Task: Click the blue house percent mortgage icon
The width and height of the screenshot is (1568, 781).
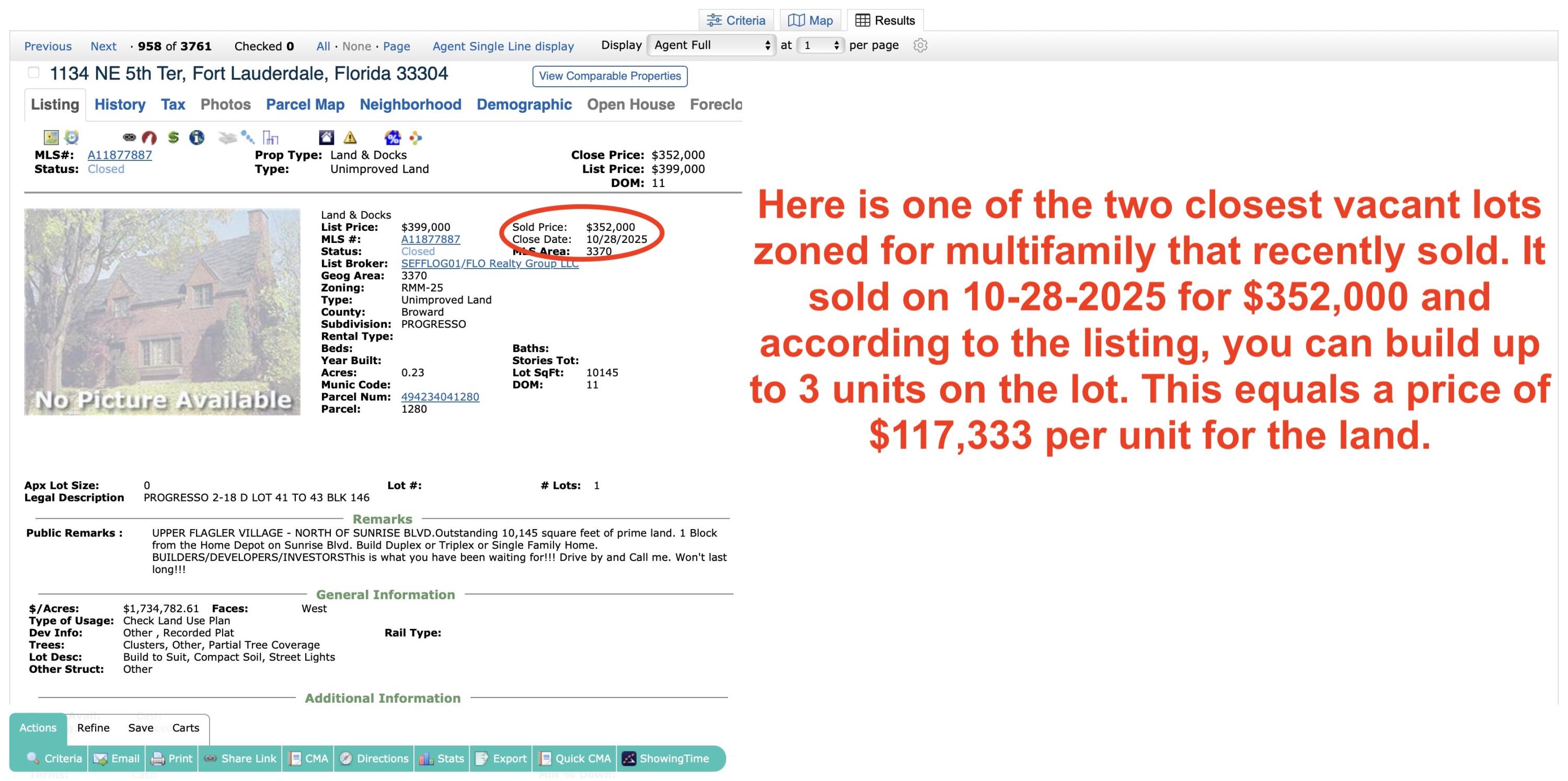Action: [393, 137]
